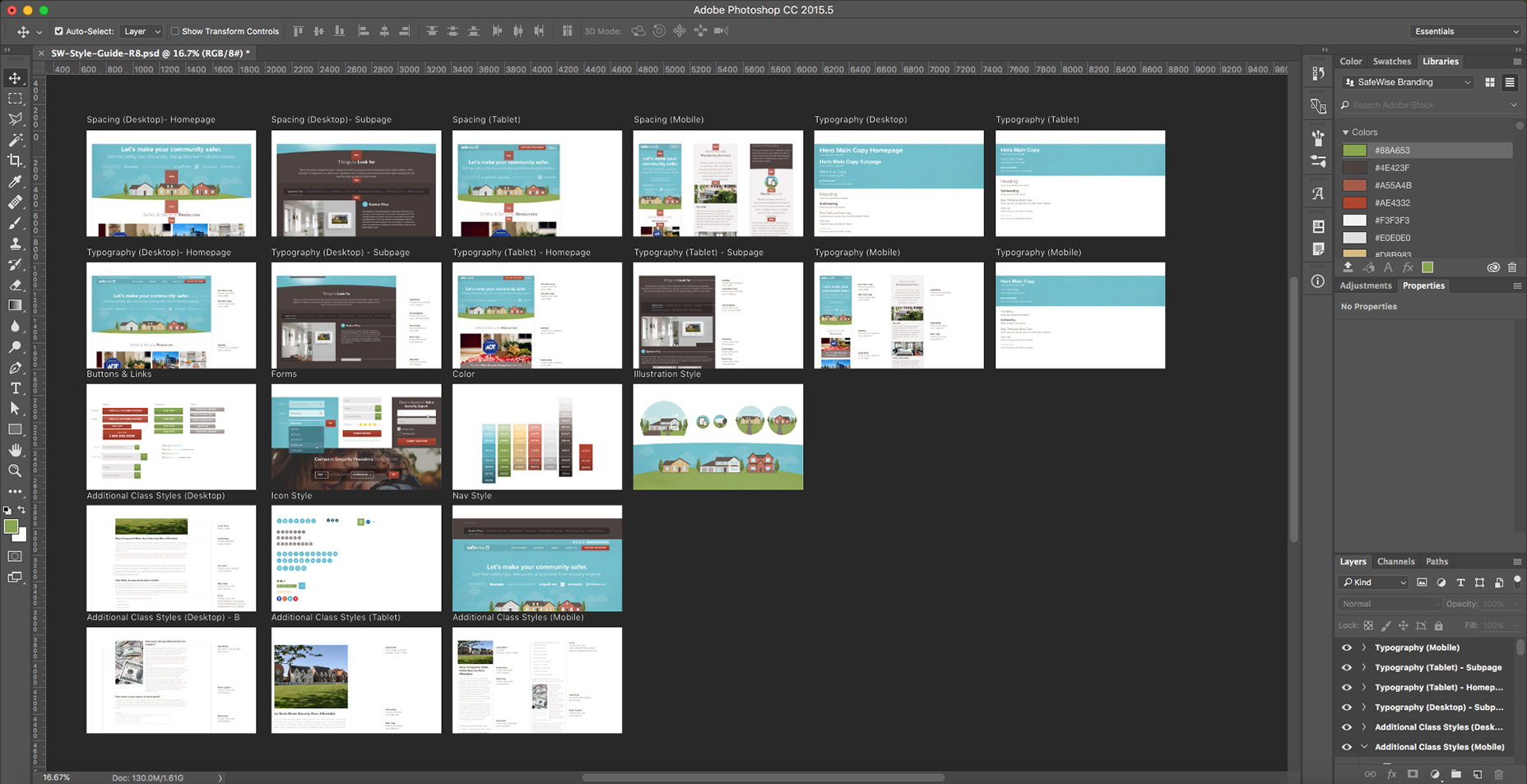Activate the Zoom tool
The image size is (1527, 784).
15,471
